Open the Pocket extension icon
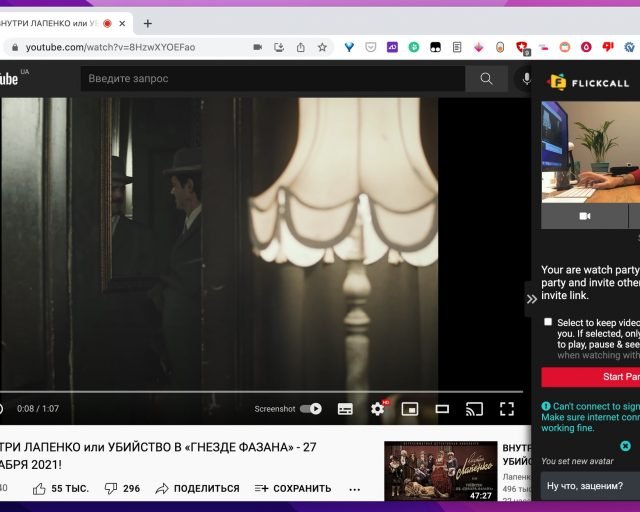640x512 pixels. point(371,47)
